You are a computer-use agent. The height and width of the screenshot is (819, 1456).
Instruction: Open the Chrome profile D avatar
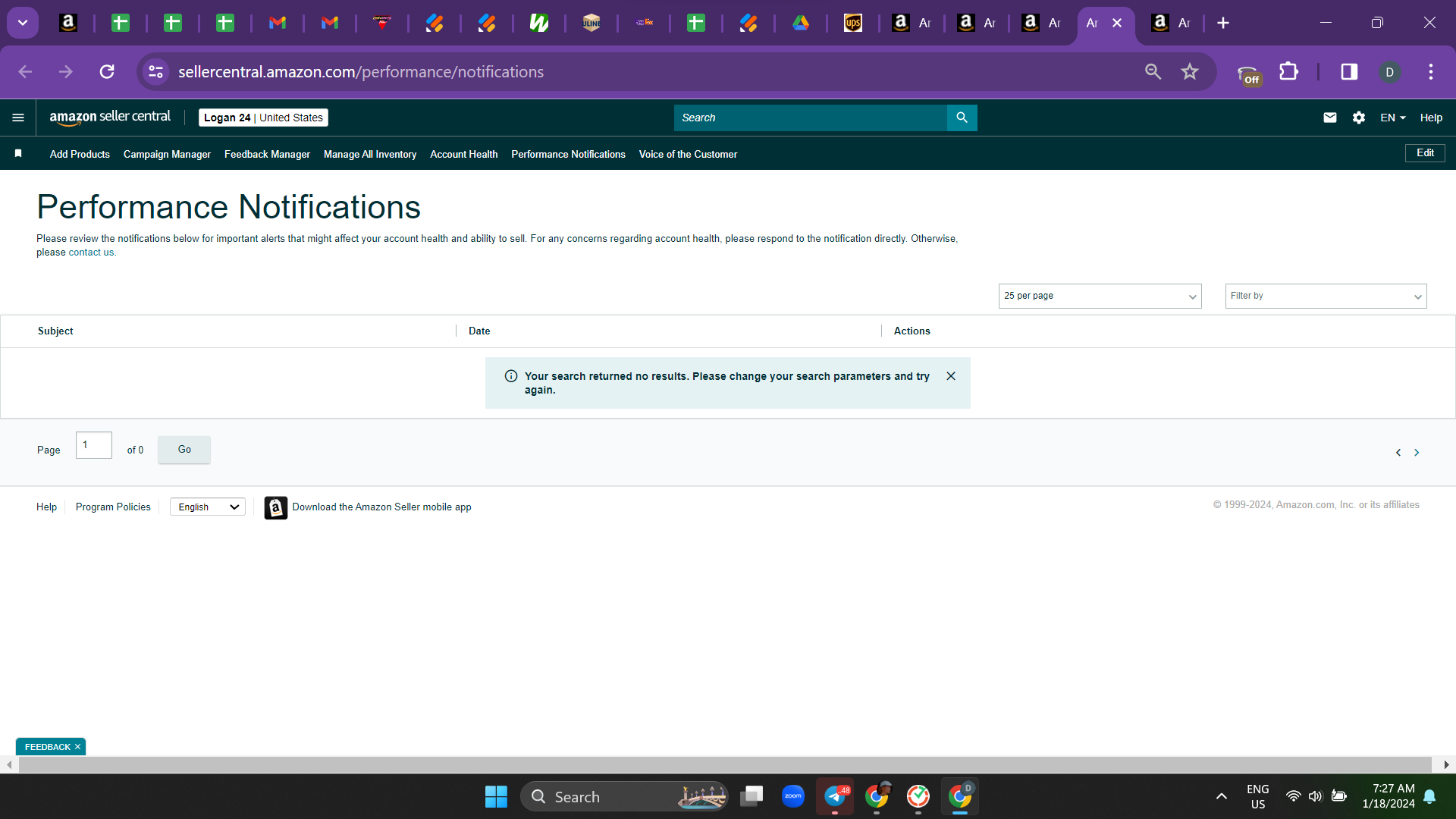click(x=1389, y=72)
